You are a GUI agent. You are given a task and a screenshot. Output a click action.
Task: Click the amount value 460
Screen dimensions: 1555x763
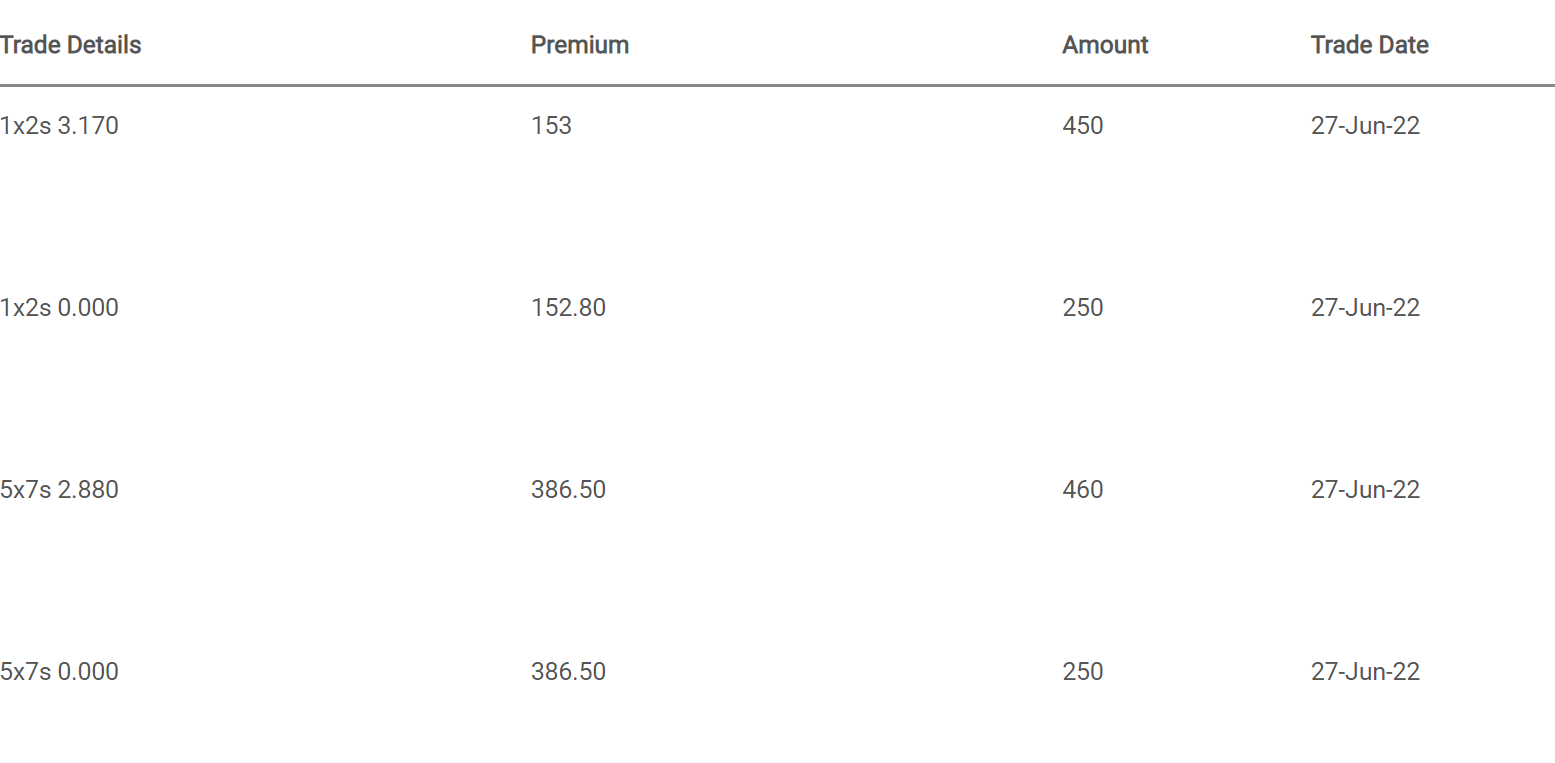pos(1083,490)
